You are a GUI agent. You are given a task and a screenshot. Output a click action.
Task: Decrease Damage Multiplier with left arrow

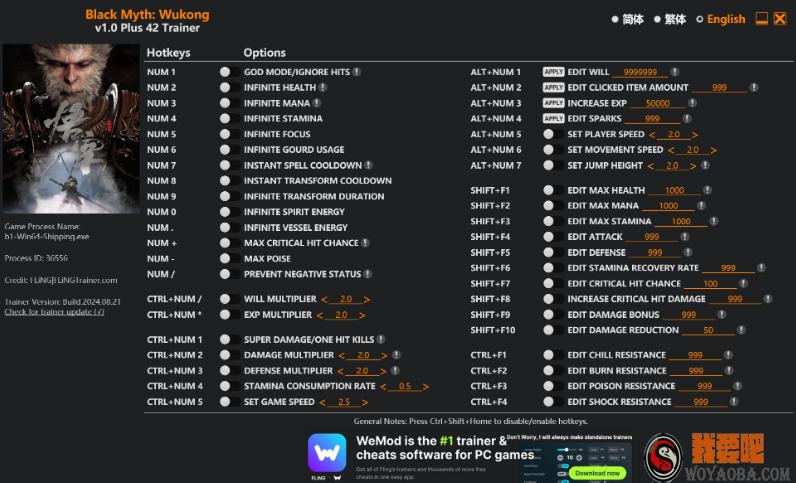340,355
